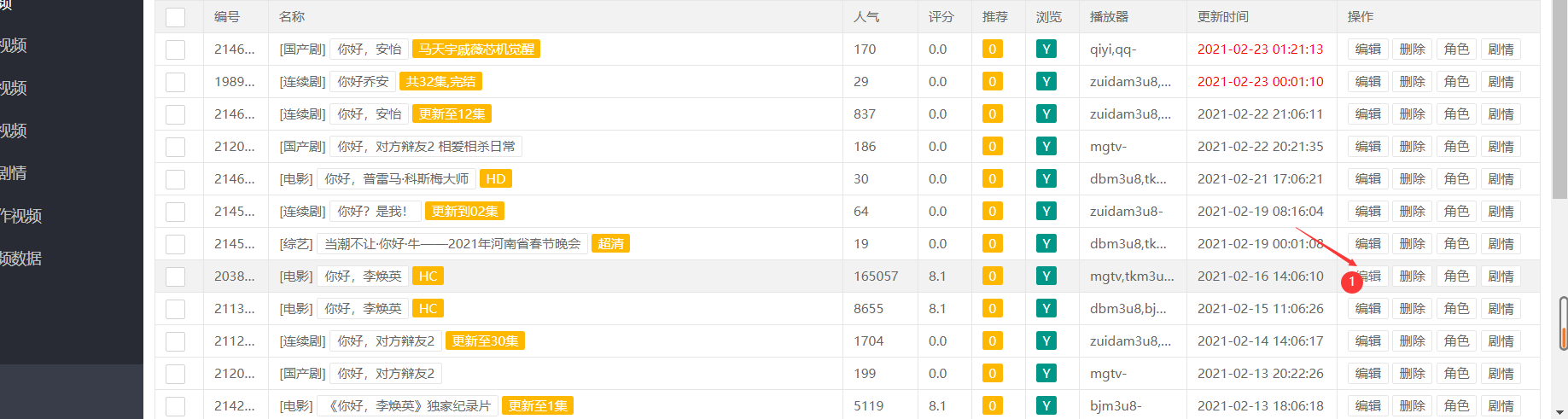Viewport: 1568px width, 419px height.
Task: Open the 频数据 sidebar menu item
Action: [20, 259]
